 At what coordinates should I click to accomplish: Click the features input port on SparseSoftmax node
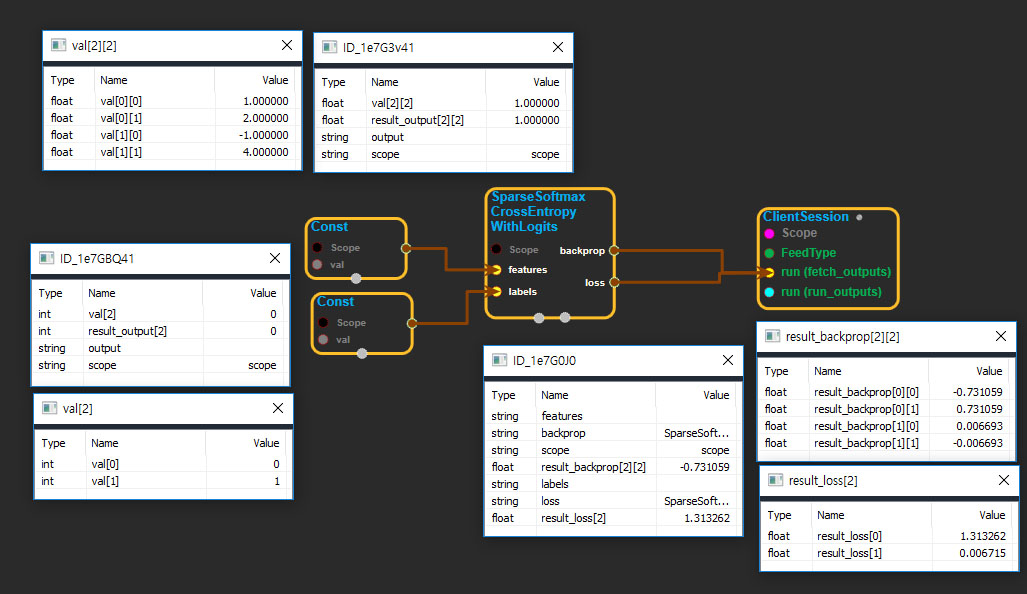pos(495,270)
